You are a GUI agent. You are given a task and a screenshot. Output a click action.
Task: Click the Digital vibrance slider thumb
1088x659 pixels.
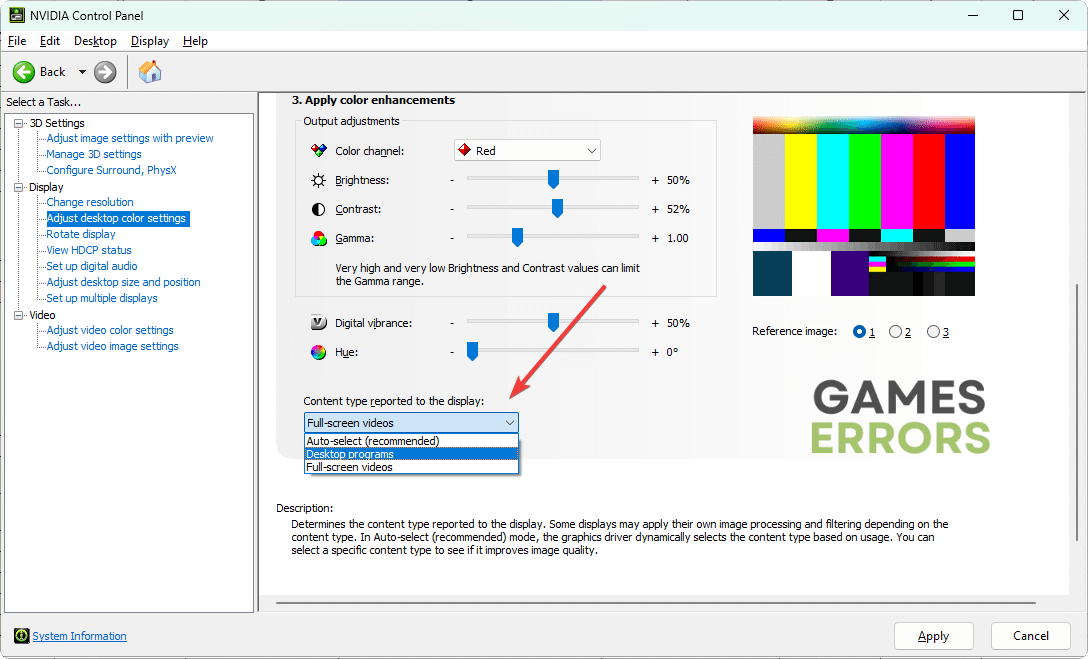[553, 322]
